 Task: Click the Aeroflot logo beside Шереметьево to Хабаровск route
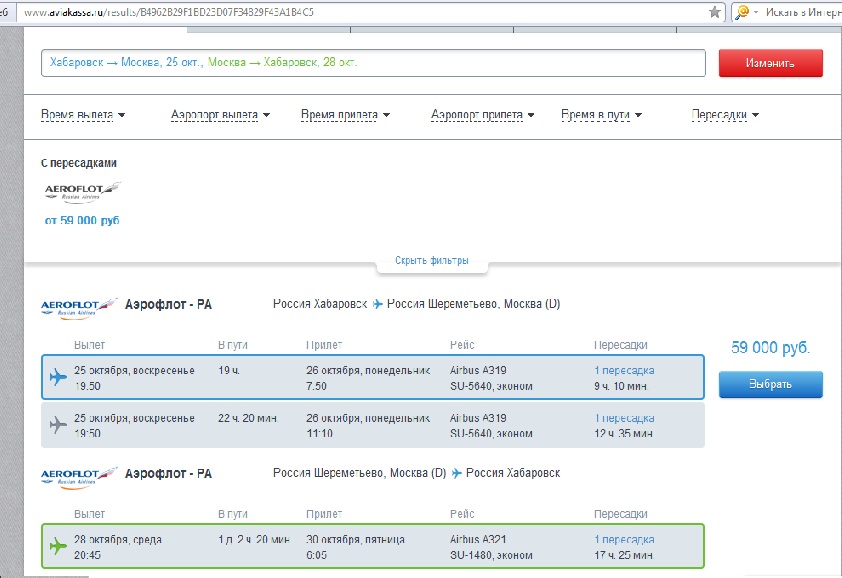(79, 478)
